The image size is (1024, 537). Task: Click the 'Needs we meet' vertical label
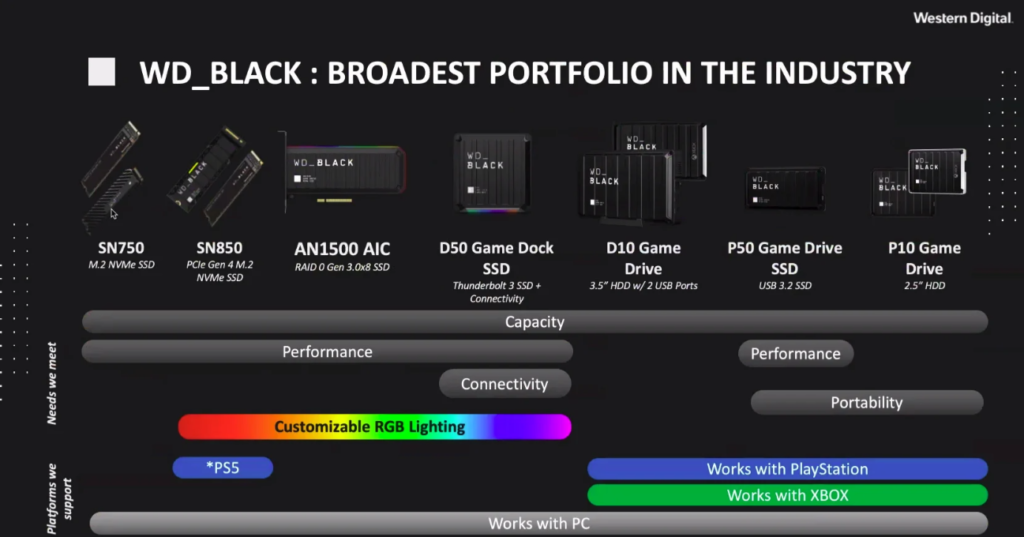(52, 383)
